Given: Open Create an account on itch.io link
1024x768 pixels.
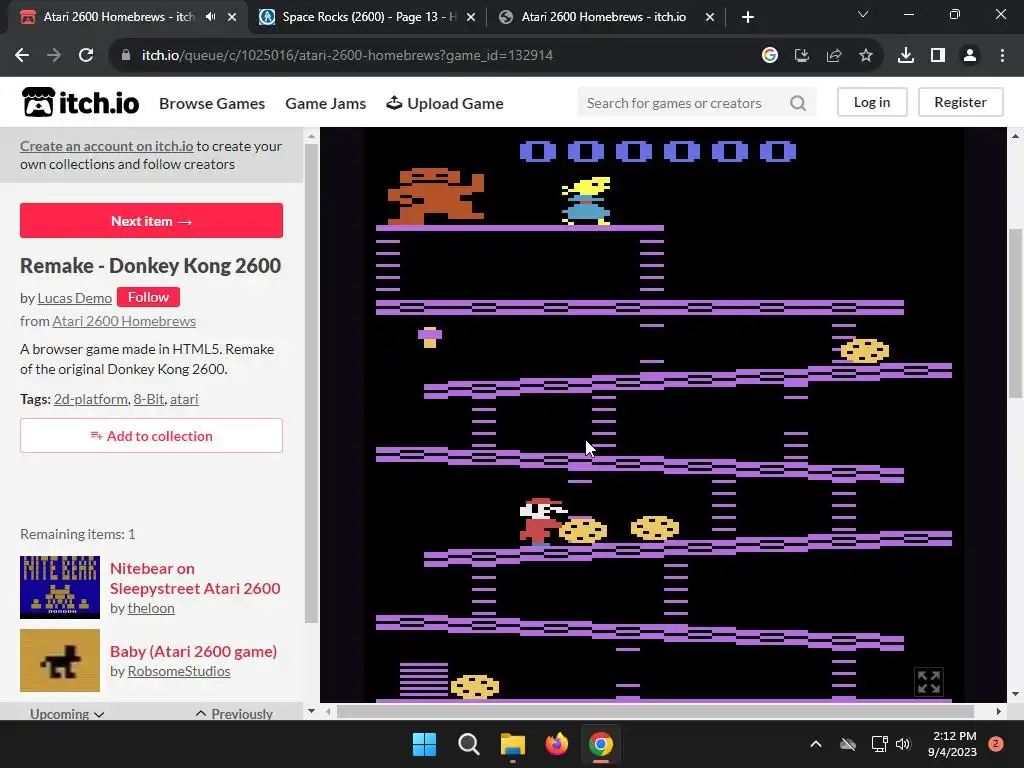Looking at the screenshot, I should tap(106, 146).
